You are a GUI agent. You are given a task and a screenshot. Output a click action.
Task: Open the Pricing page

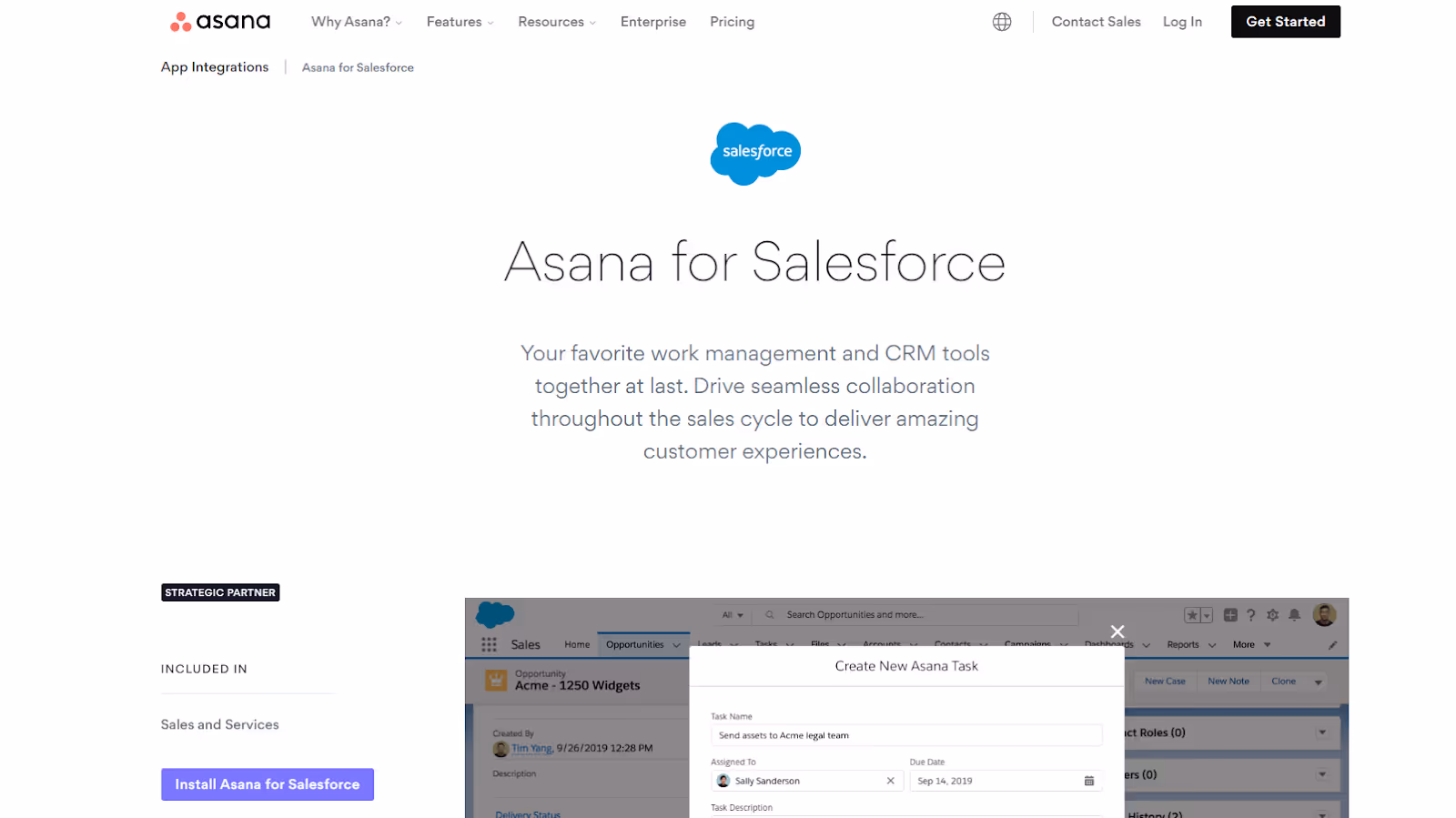(733, 22)
